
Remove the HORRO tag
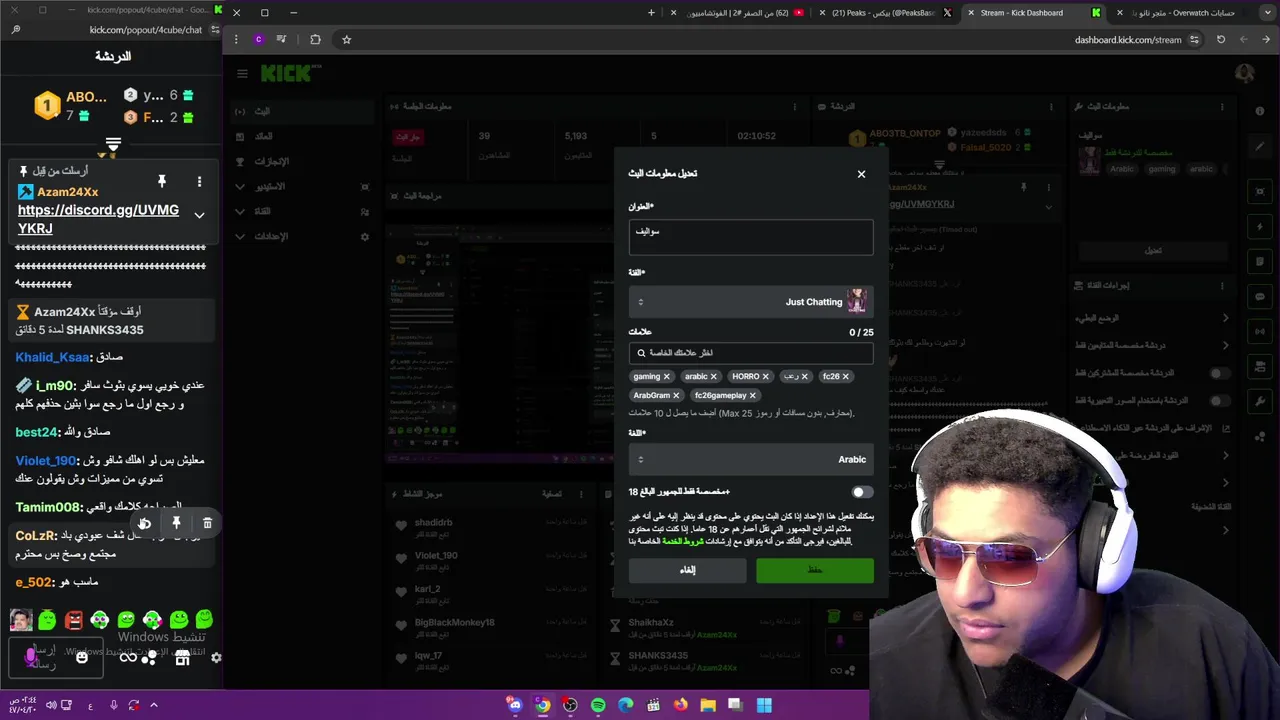click(766, 377)
